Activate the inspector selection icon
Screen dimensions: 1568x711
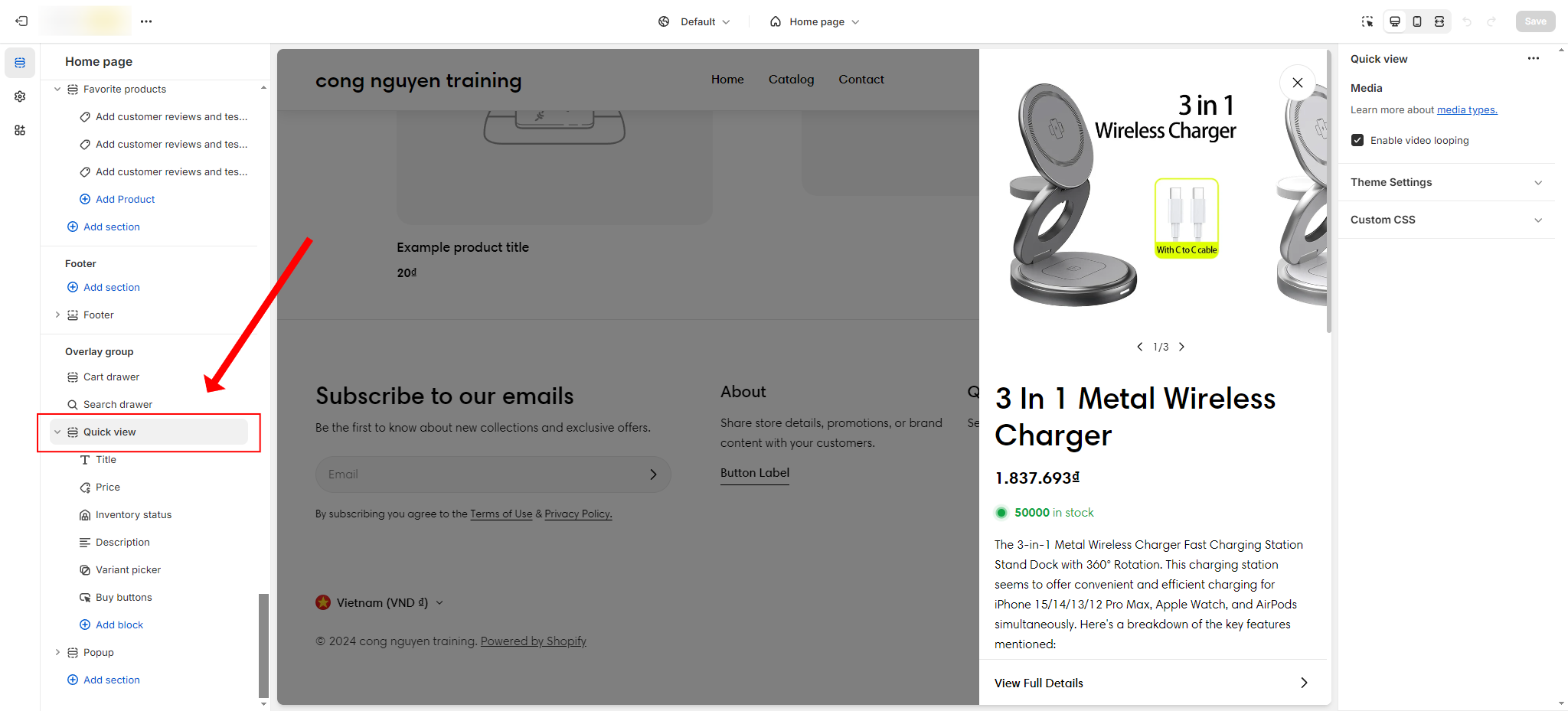coord(1367,21)
